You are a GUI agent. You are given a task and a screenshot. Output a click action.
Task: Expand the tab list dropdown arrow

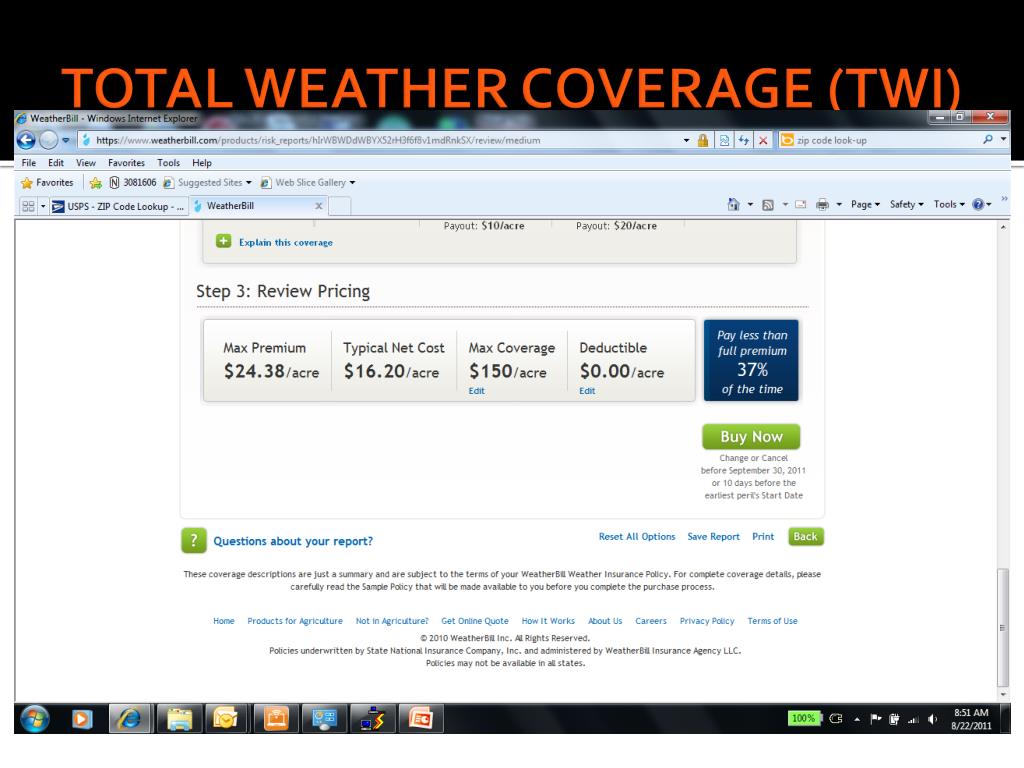tap(43, 206)
